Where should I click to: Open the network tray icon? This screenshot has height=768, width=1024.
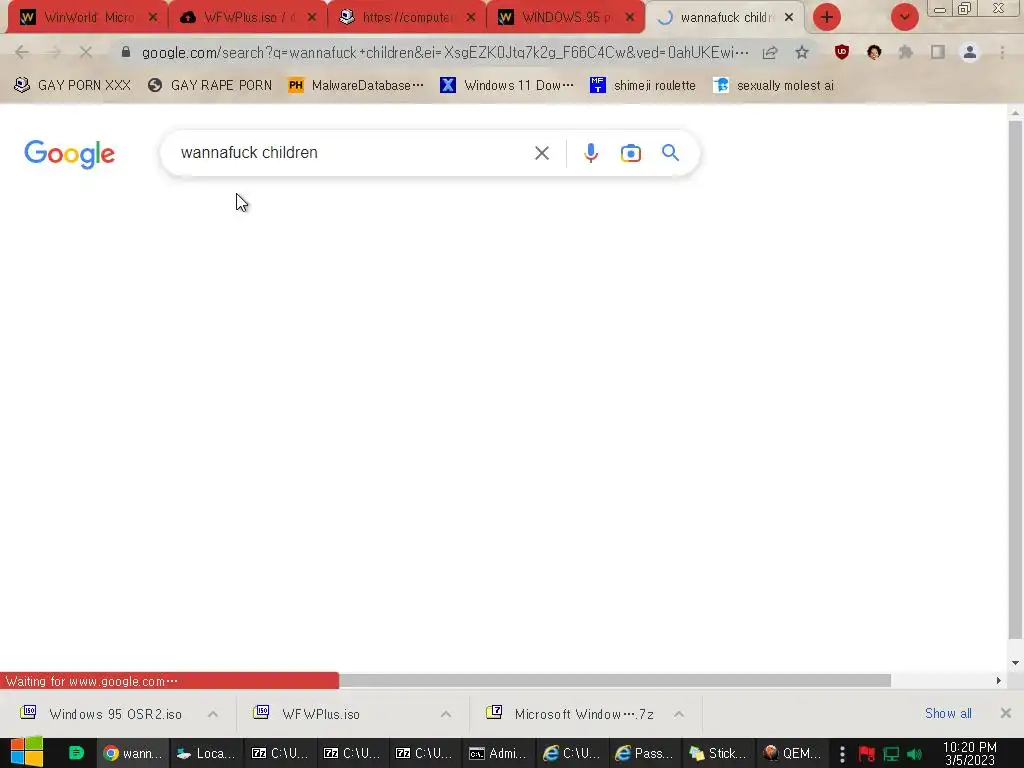point(891,754)
